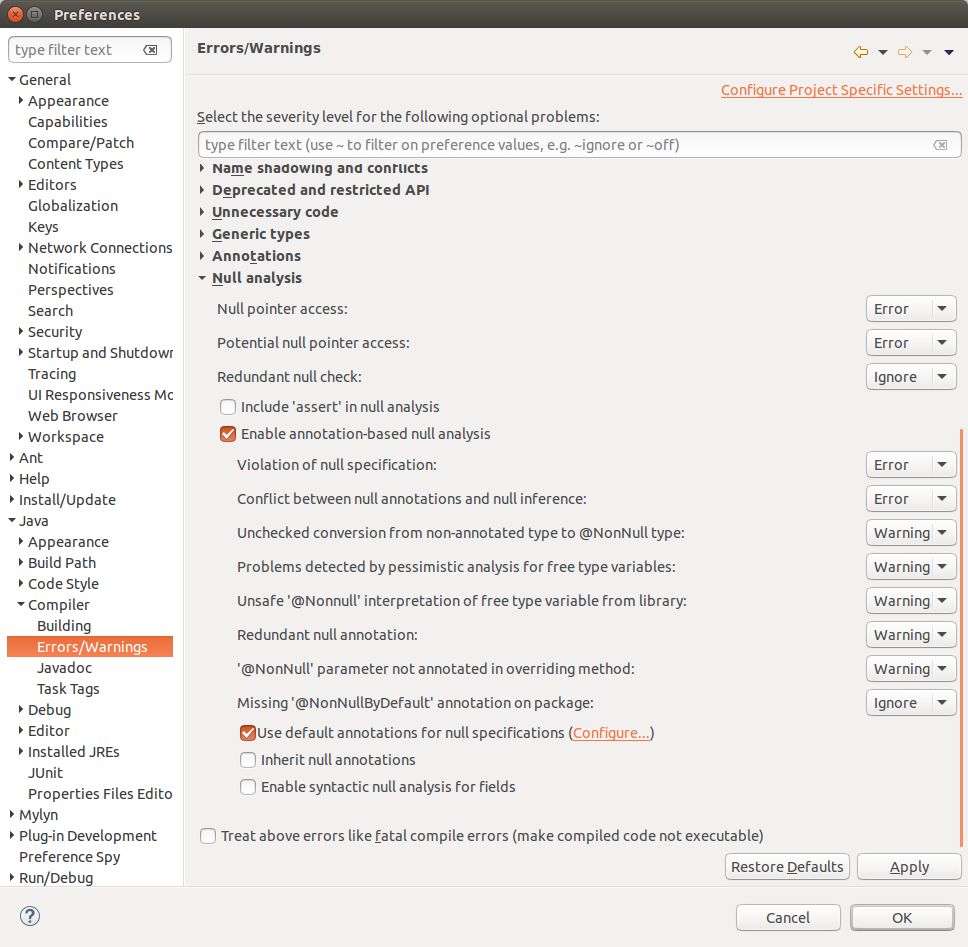This screenshot has width=968, height=947.
Task: Expand Deprecated and restricted API section
Action: click(202, 190)
